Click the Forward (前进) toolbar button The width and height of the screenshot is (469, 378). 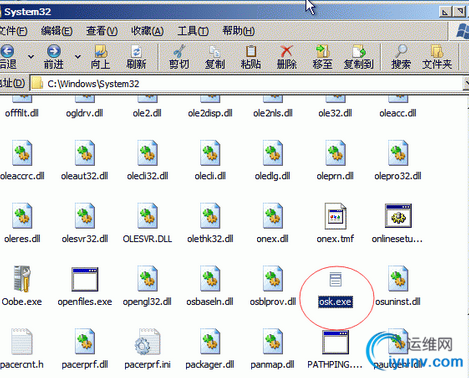[54, 57]
